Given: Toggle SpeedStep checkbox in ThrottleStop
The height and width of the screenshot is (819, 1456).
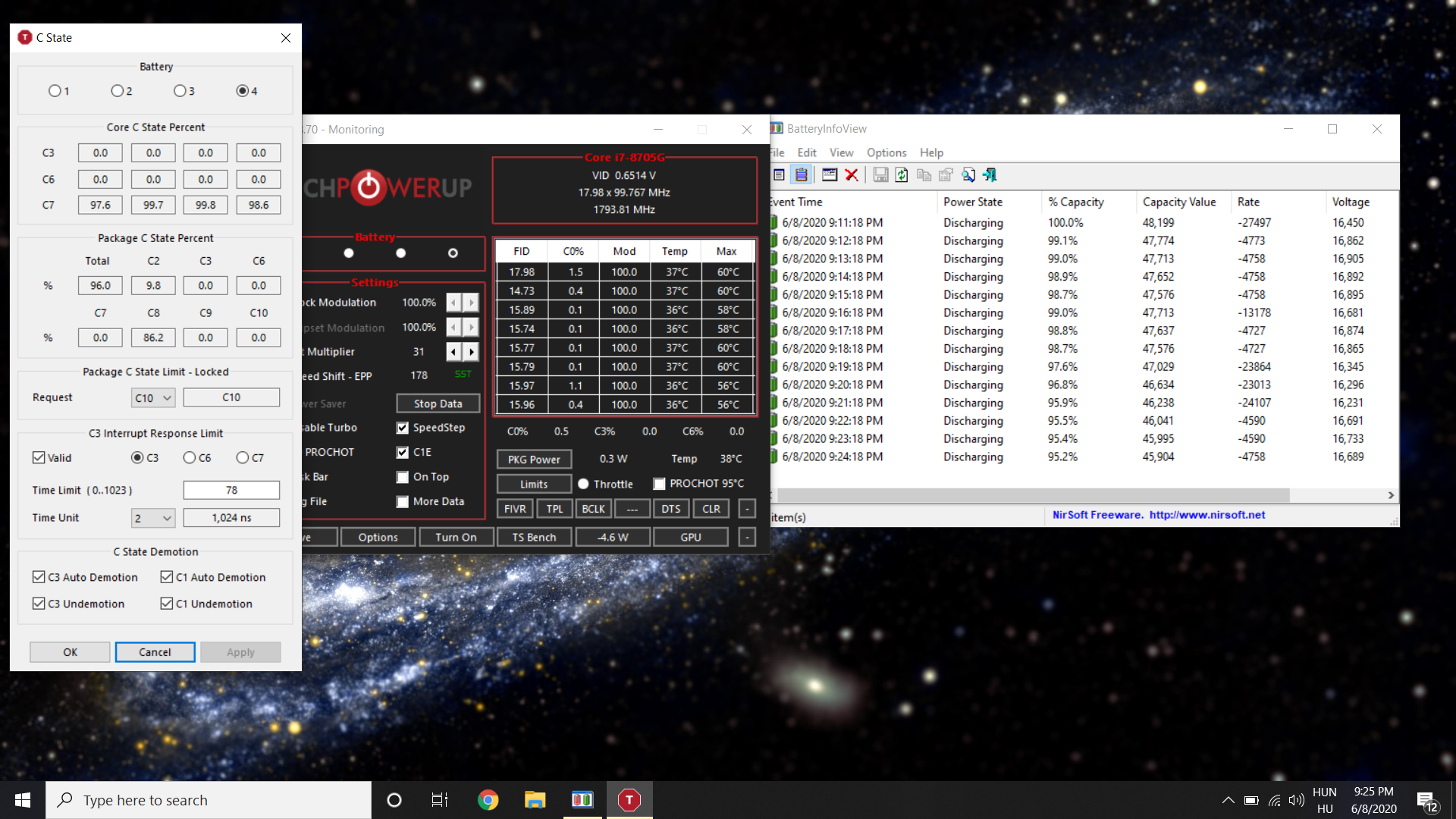Looking at the screenshot, I should 403,428.
